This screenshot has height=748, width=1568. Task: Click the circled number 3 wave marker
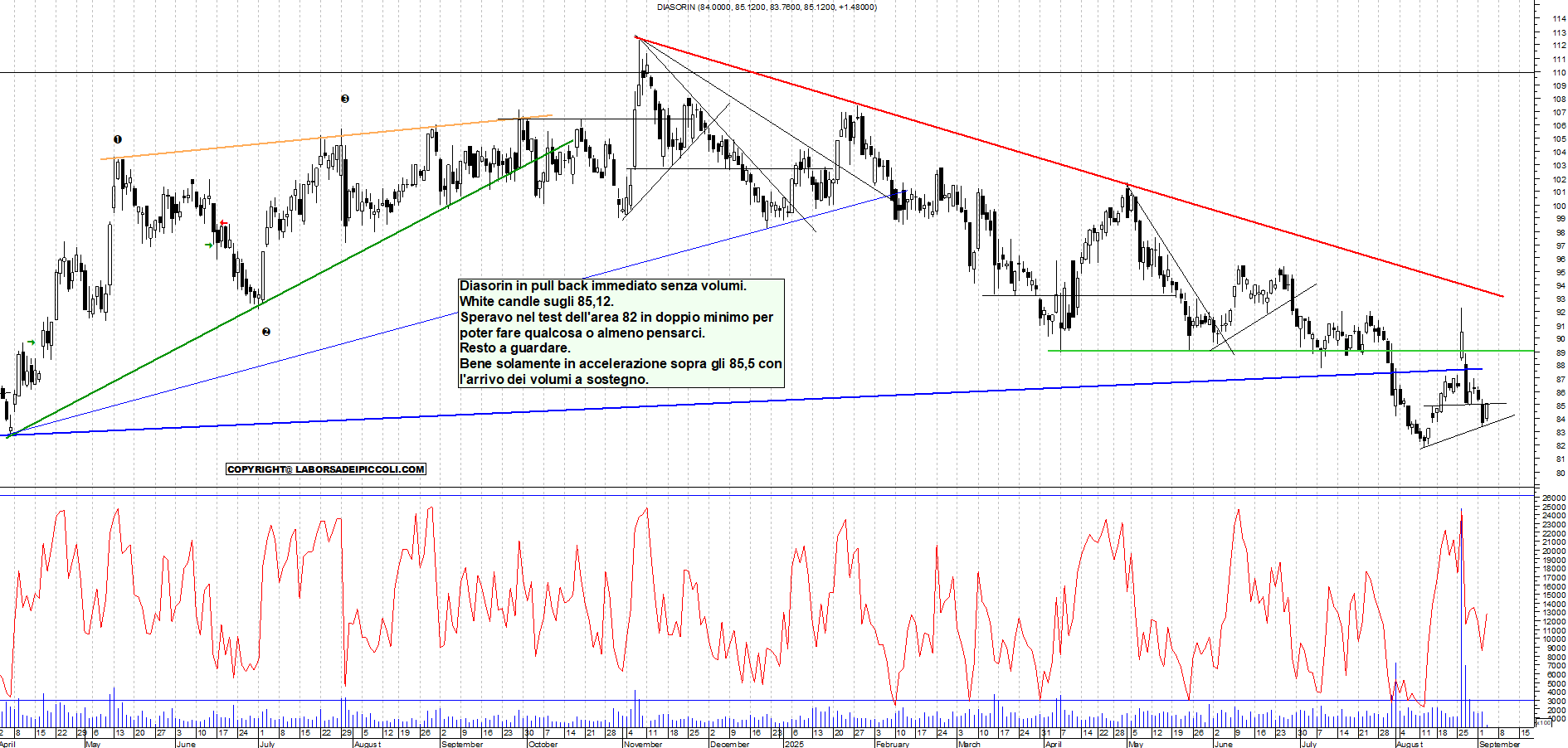pos(345,99)
